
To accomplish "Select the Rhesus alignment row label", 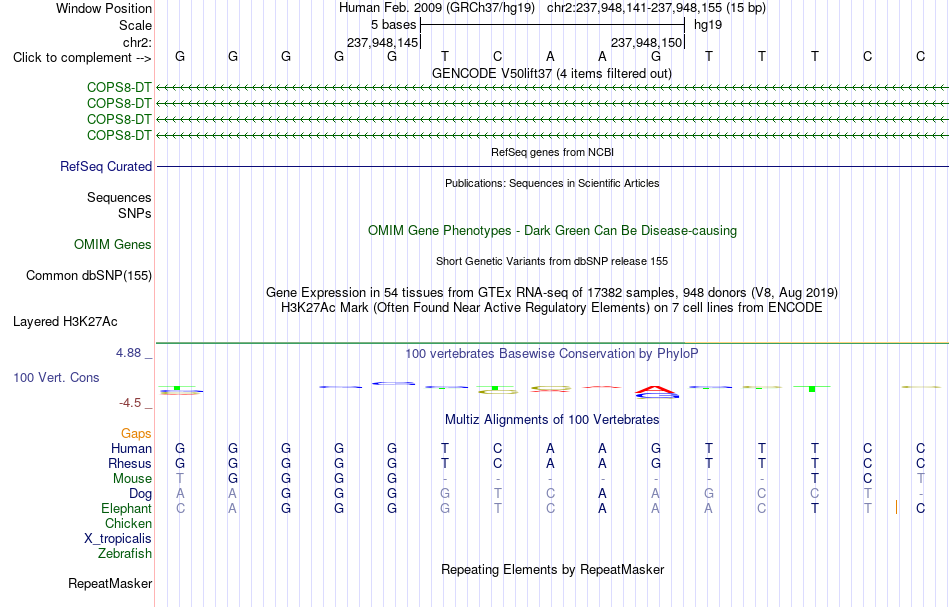I will click(130, 463).
